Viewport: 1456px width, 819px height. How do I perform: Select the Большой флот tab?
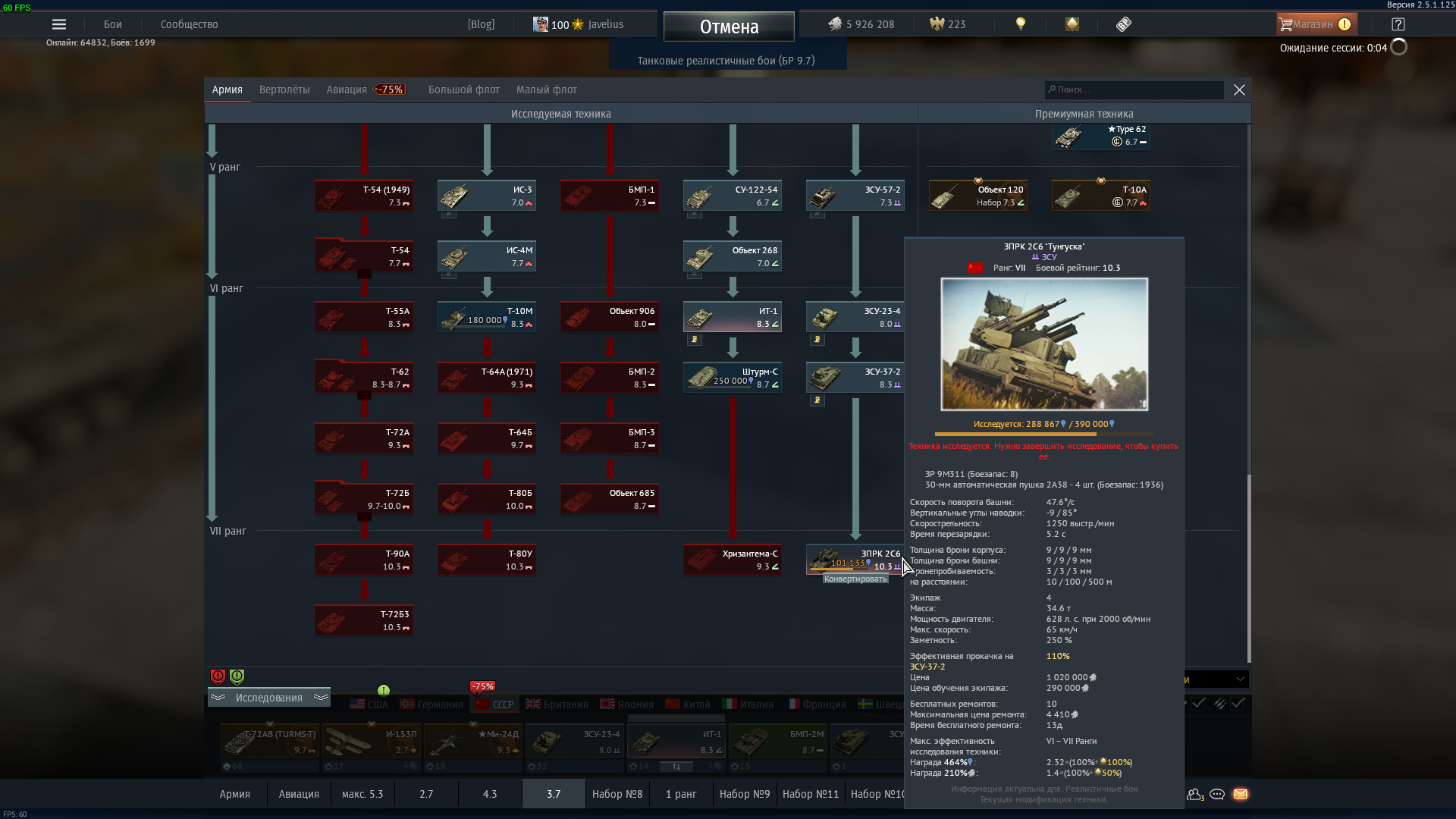(x=463, y=89)
